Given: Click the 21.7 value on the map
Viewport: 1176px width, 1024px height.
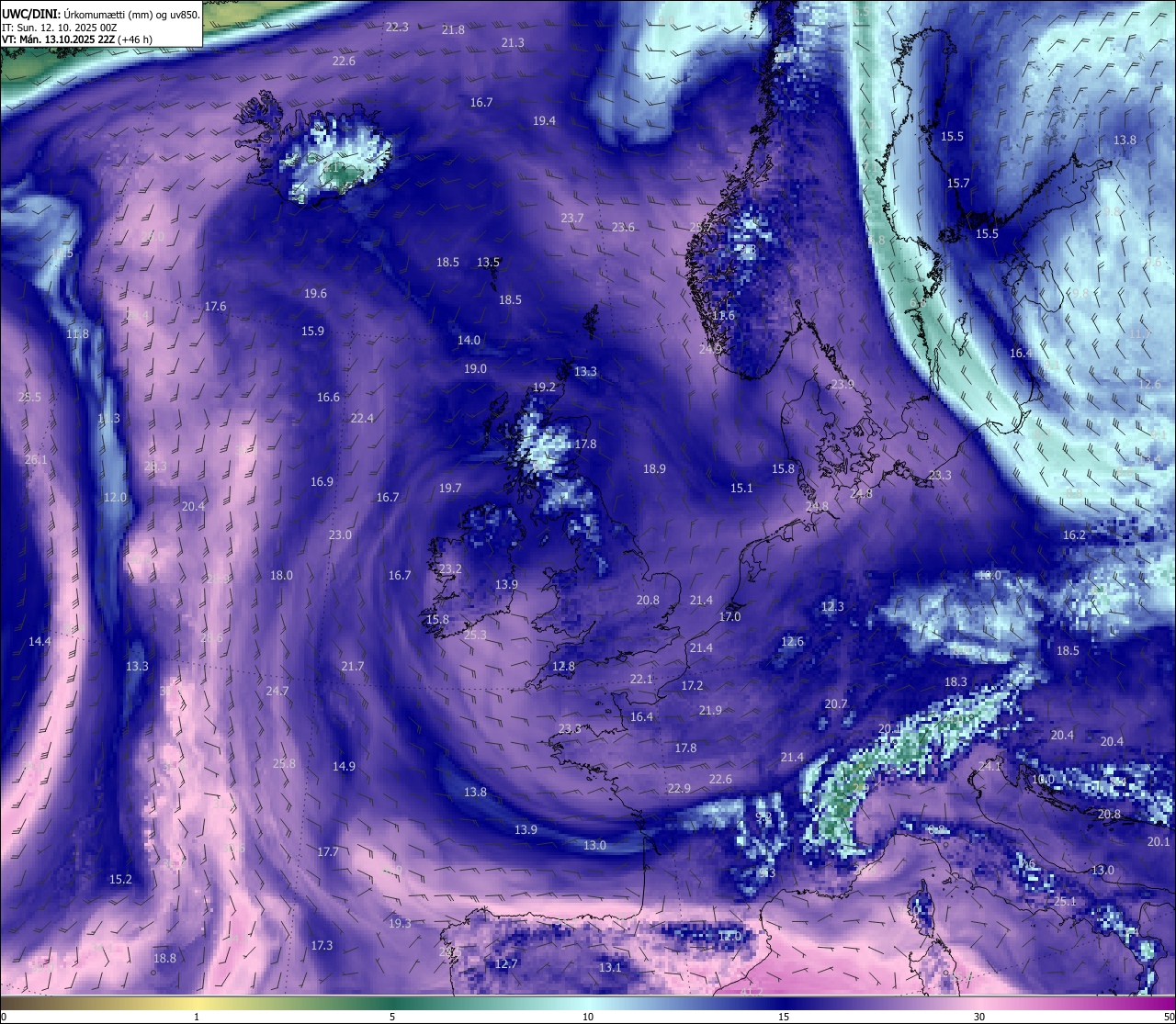Looking at the screenshot, I should [352, 667].
